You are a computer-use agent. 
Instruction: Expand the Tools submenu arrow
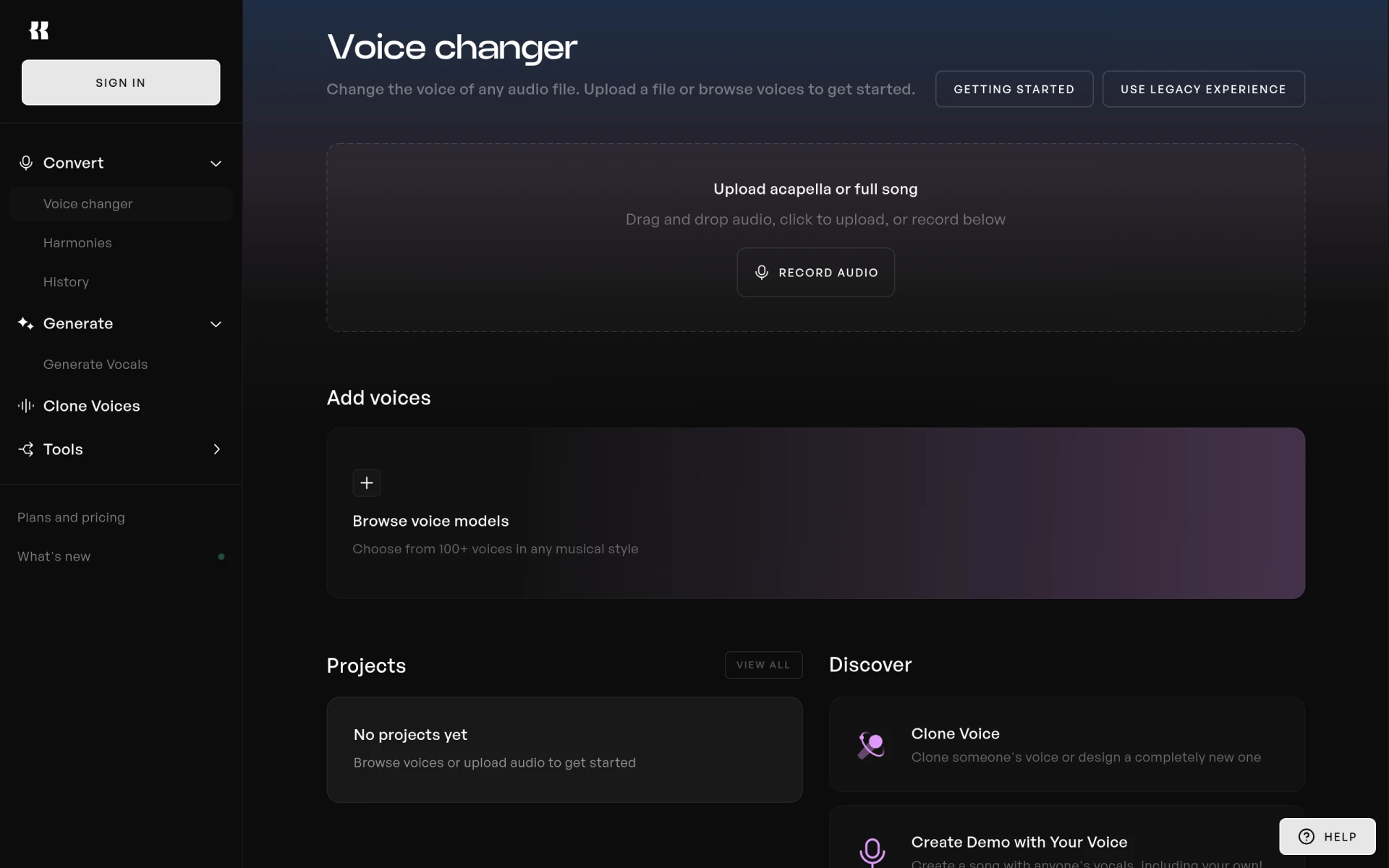[216, 449]
